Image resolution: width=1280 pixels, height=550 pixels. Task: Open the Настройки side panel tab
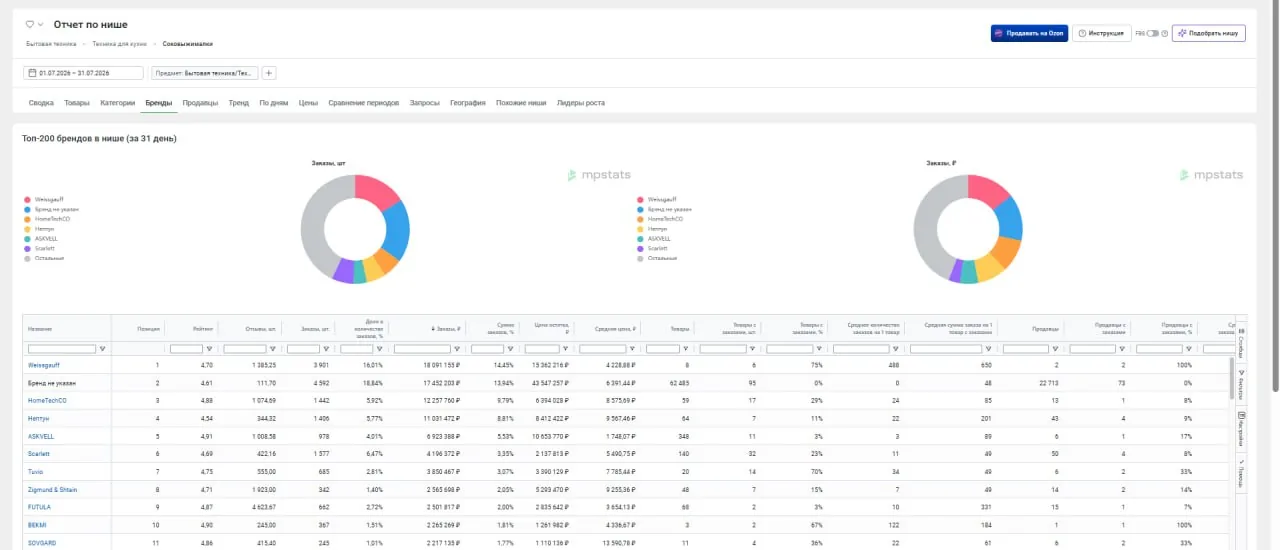pos(1241,427)
